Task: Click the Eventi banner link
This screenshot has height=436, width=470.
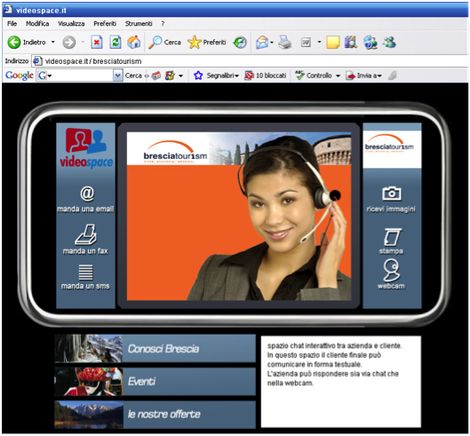Action: (x=155, y=381)
